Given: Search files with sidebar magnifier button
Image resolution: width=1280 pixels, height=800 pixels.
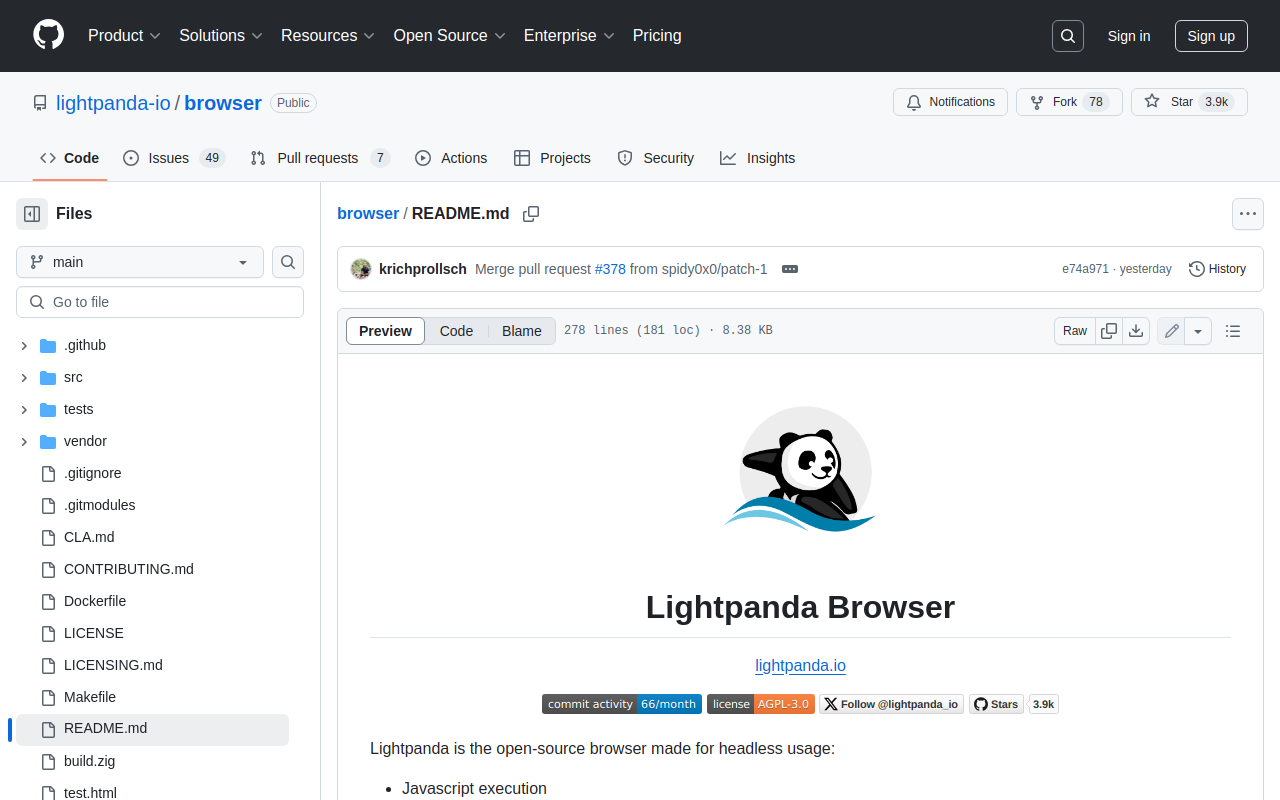Looking at the screenshot, I should pos(288,262).
